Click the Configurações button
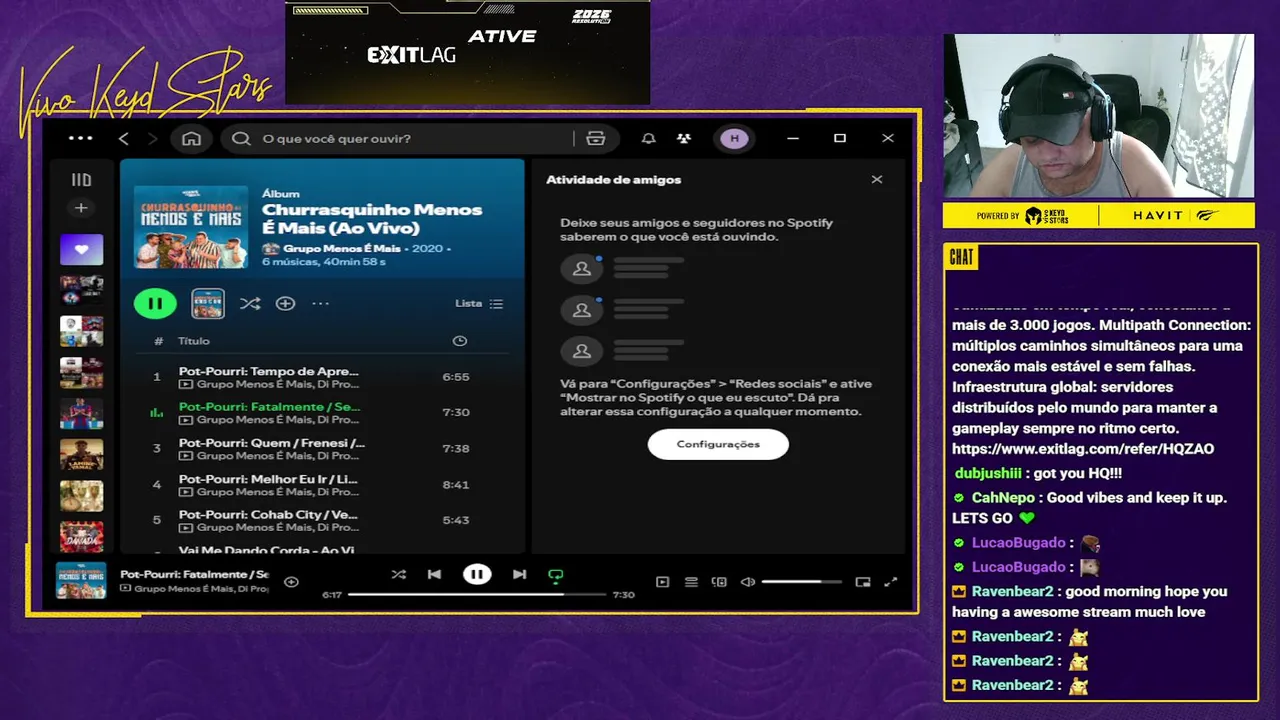 (x=718, y=444)
